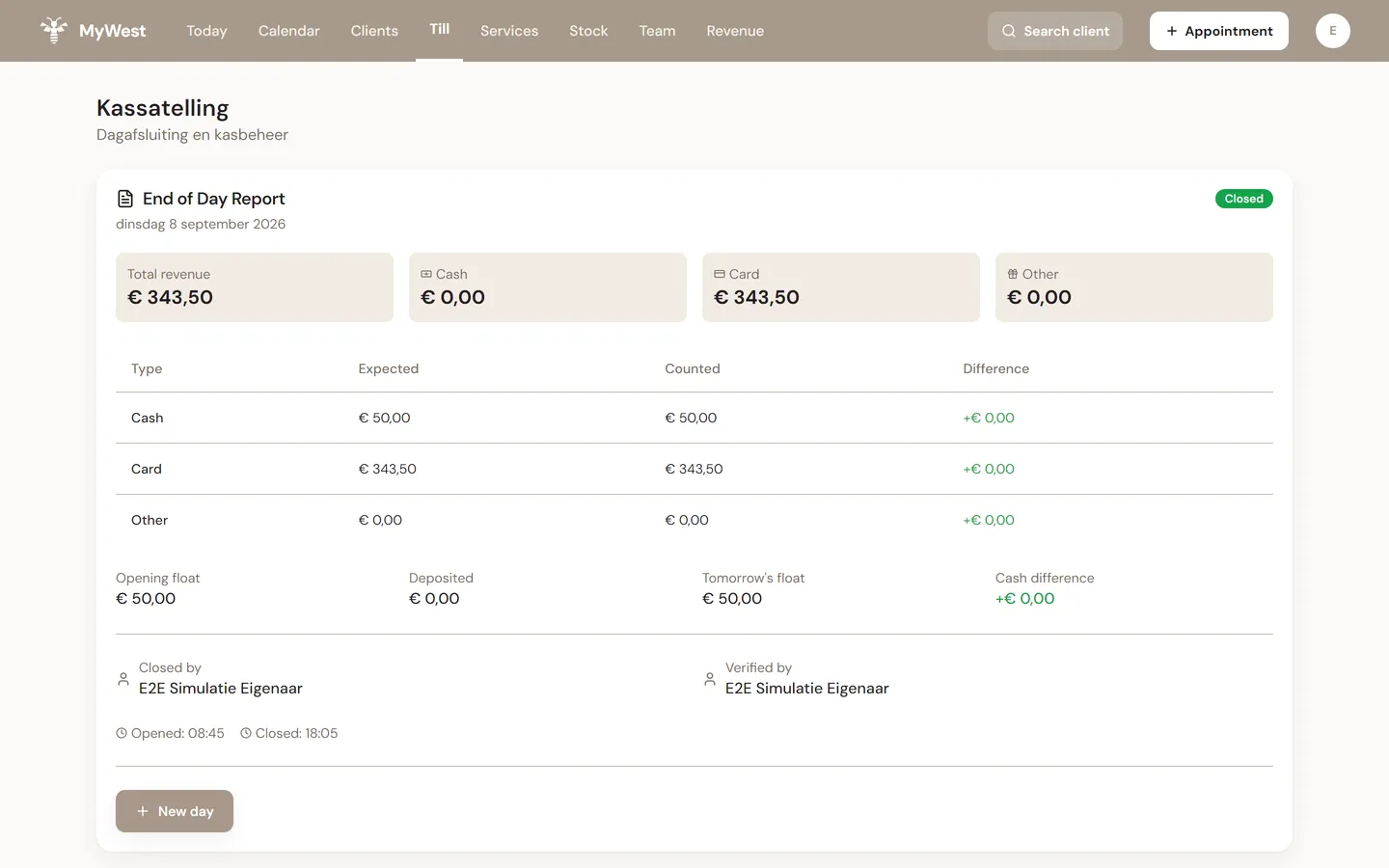1389x868 pixels.
Task: Click counted € 343,50 in Card row
Action: point(694,469)
